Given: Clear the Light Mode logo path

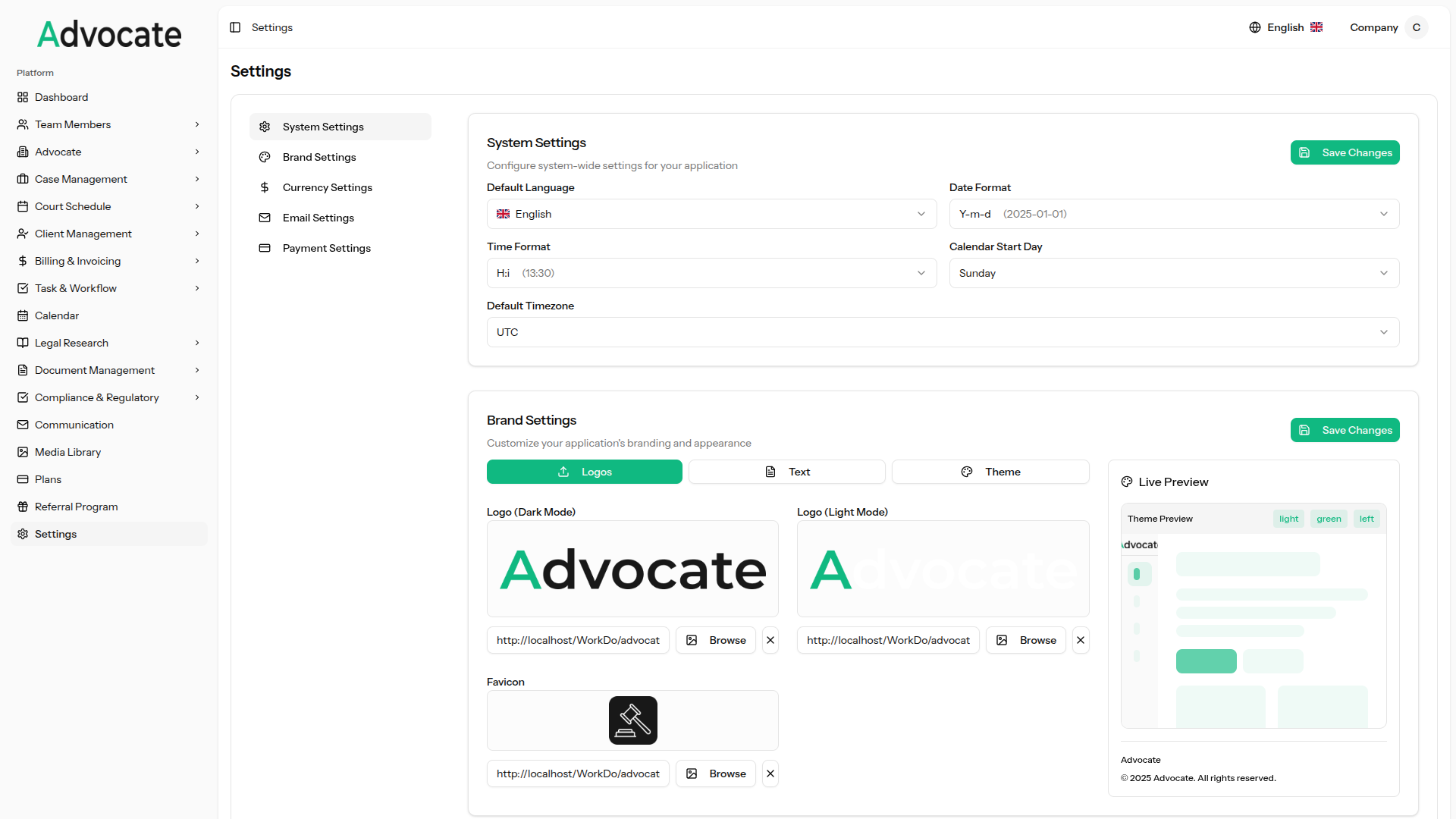Looking at the screenshot, I should click(x=1081, y=640).
